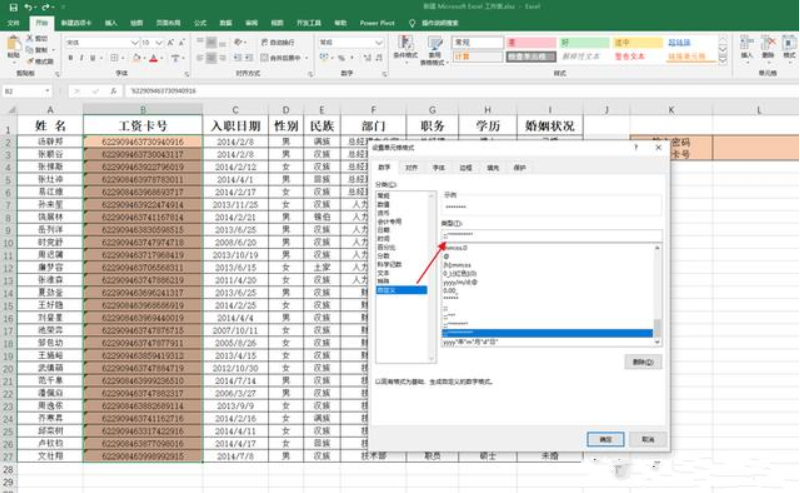The width and height of the screenshot is (800, 493).
Task: Select the green 'Good' cell style
Action: point(584,42)
